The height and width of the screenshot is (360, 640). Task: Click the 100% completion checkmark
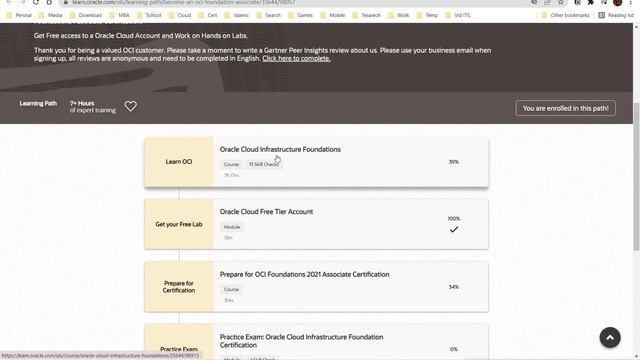pos(454,230)
